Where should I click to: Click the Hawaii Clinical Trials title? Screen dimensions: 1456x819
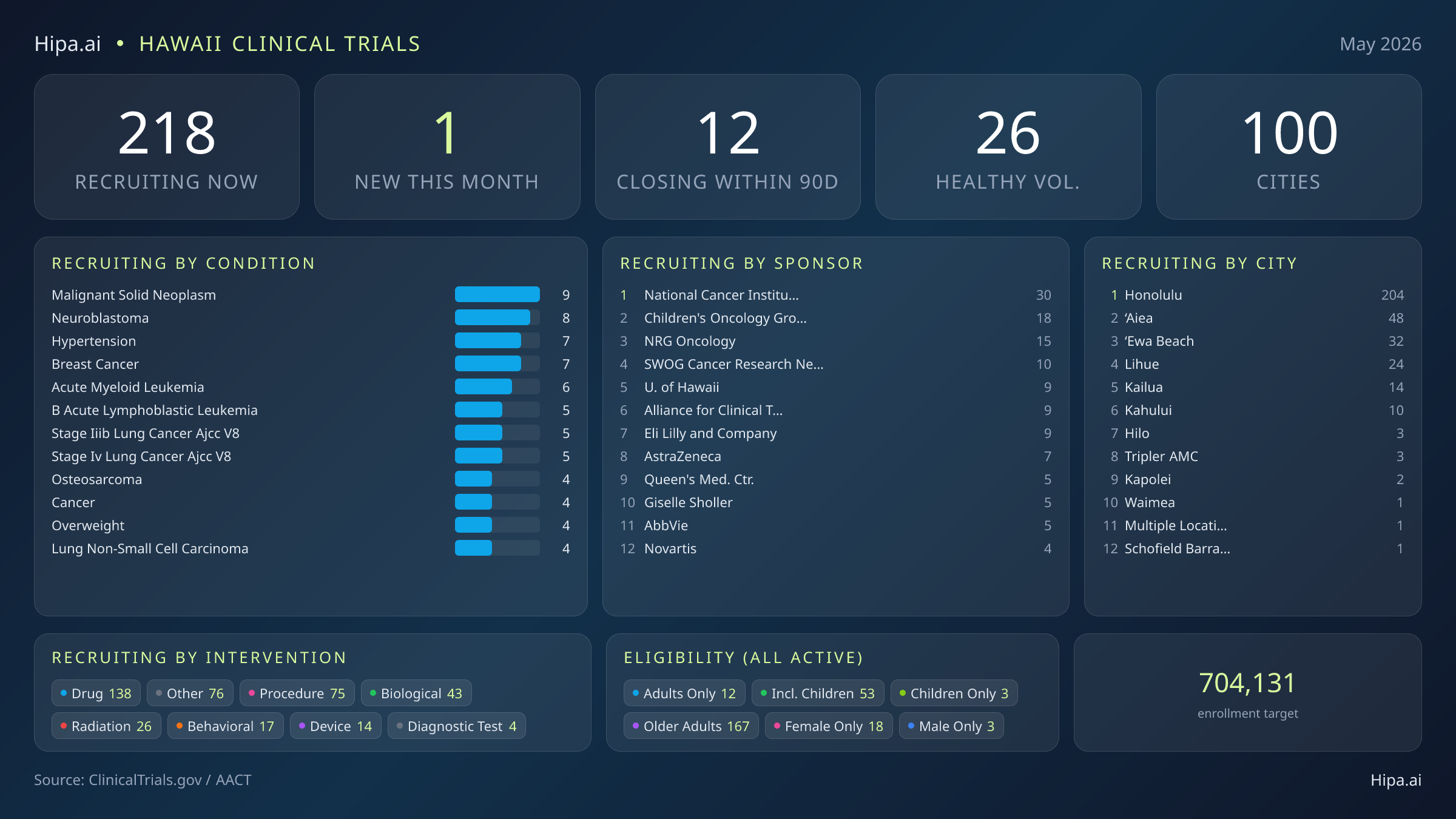coord(280,44)
